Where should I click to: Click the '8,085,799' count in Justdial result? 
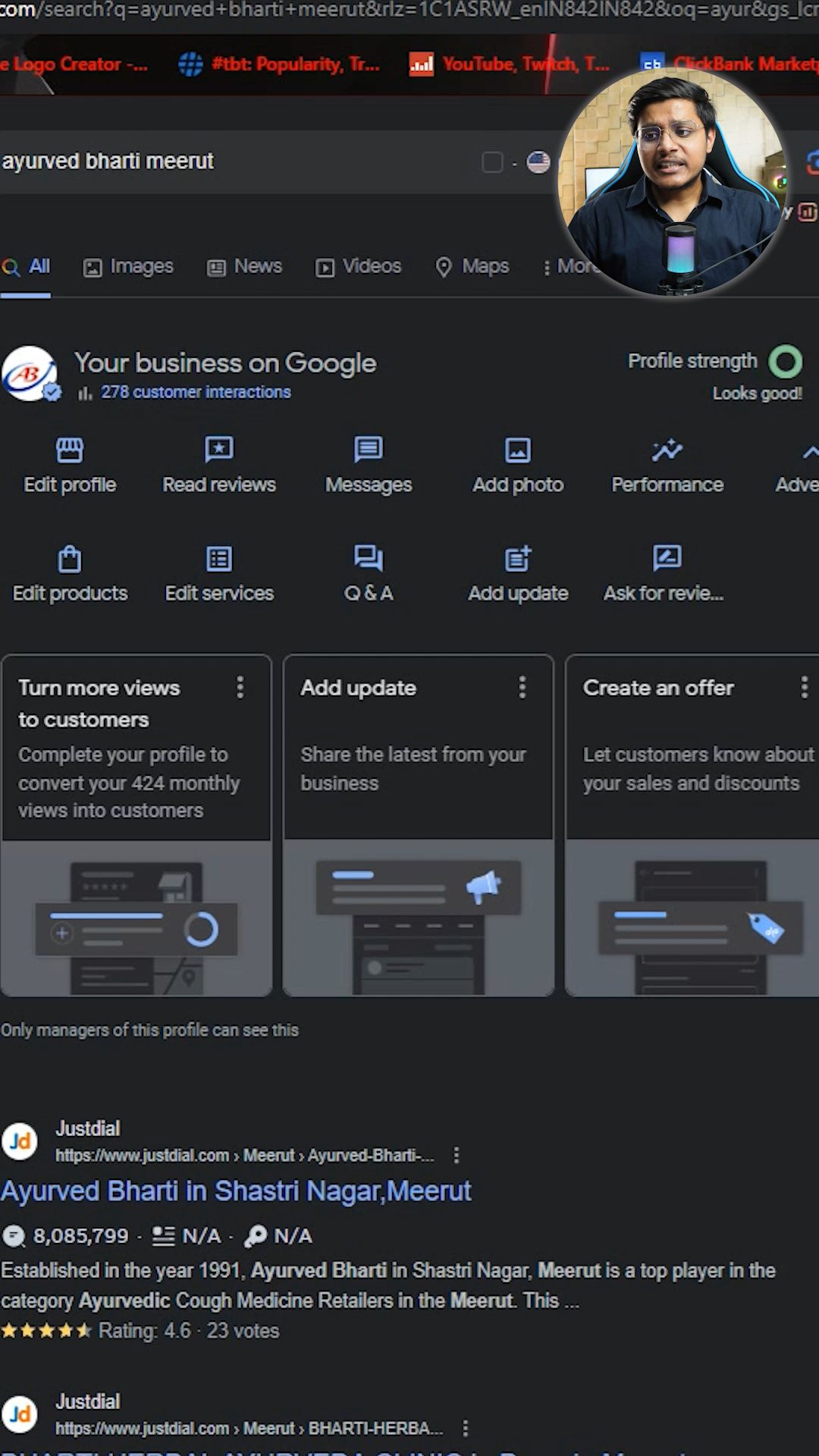click(x=80, y=1236)
